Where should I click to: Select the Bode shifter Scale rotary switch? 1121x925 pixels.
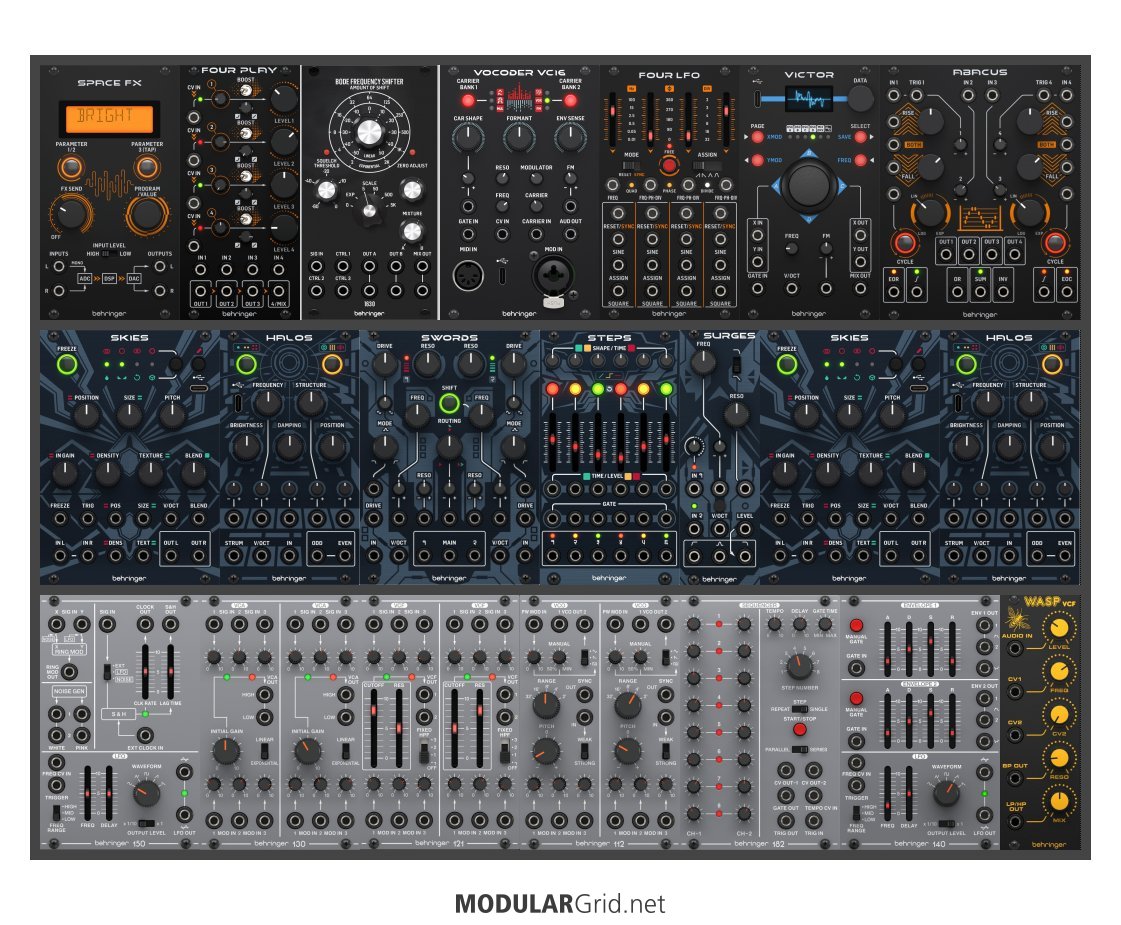369,210
